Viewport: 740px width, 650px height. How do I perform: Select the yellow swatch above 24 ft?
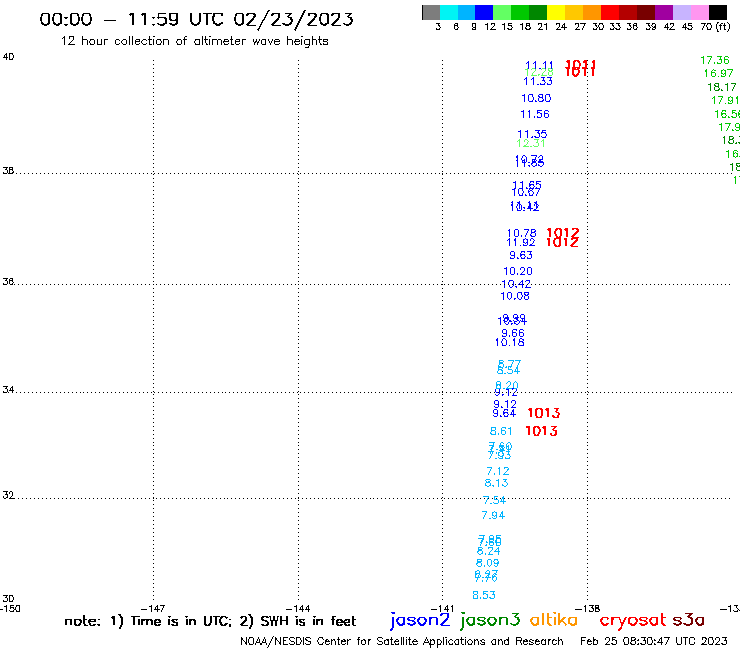[x=556, y=12]
